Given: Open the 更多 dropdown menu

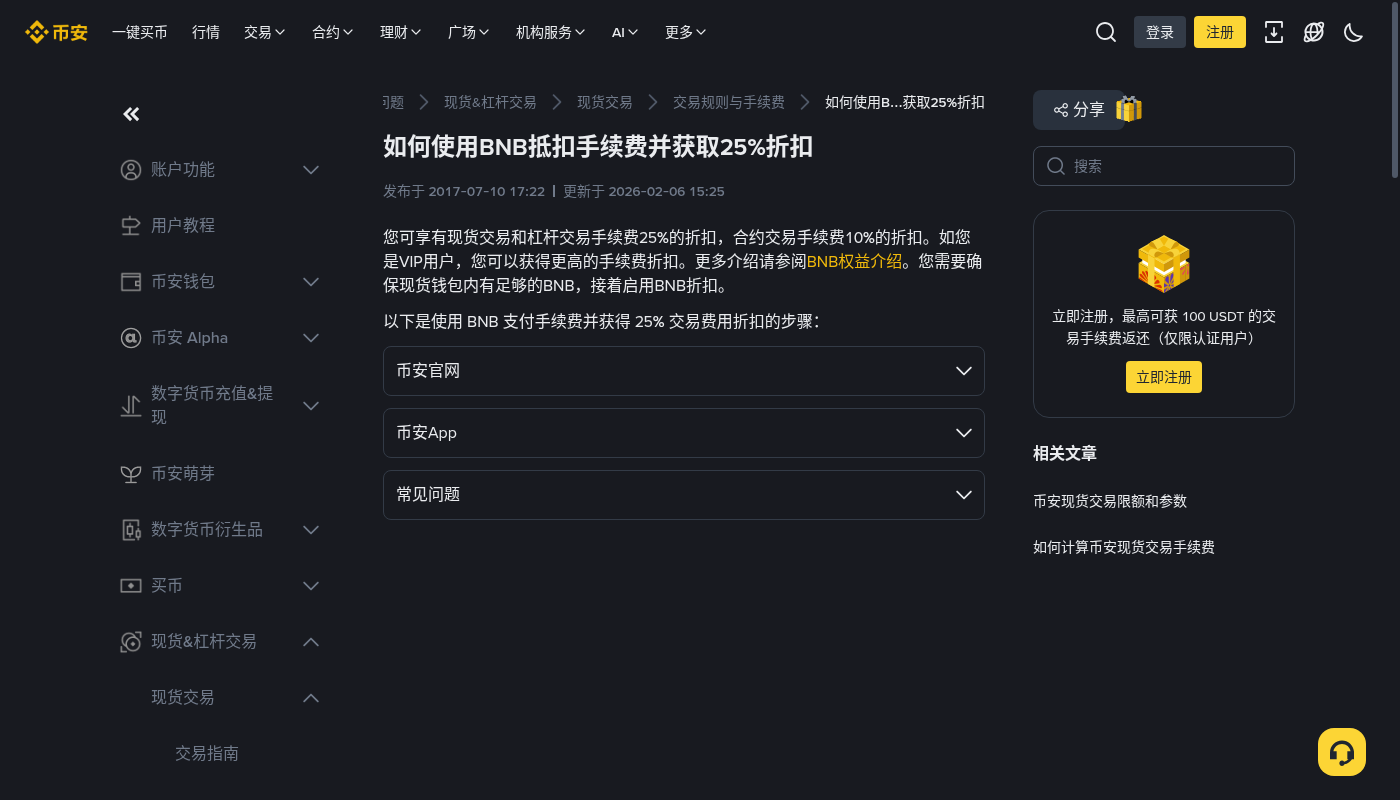Looking at the screenshot, I should pyautogui.click(x=686, y=32).
